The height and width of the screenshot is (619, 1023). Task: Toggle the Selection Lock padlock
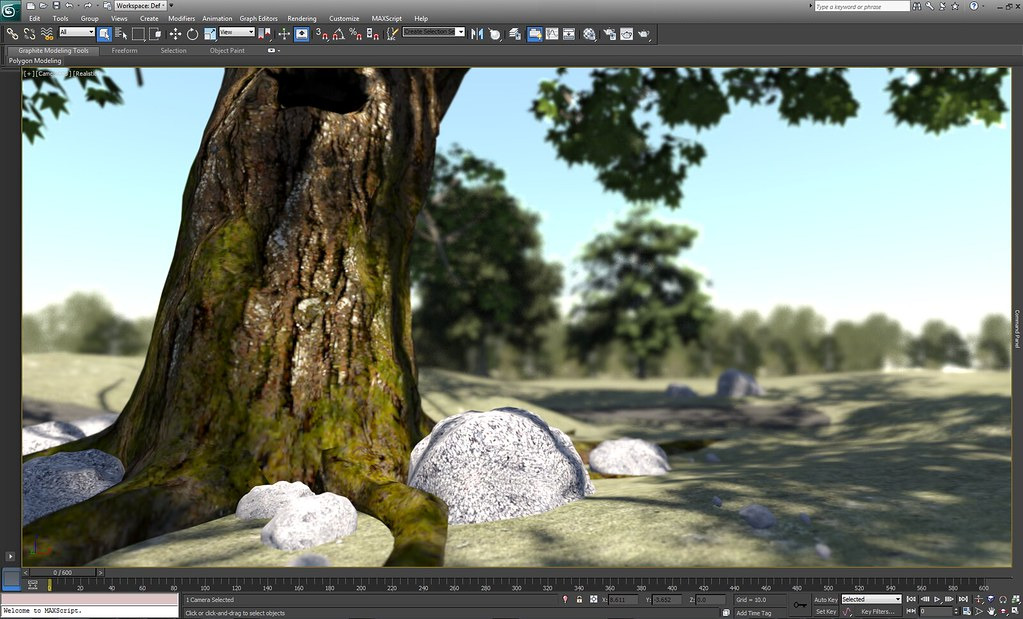[x=579, y=599]
